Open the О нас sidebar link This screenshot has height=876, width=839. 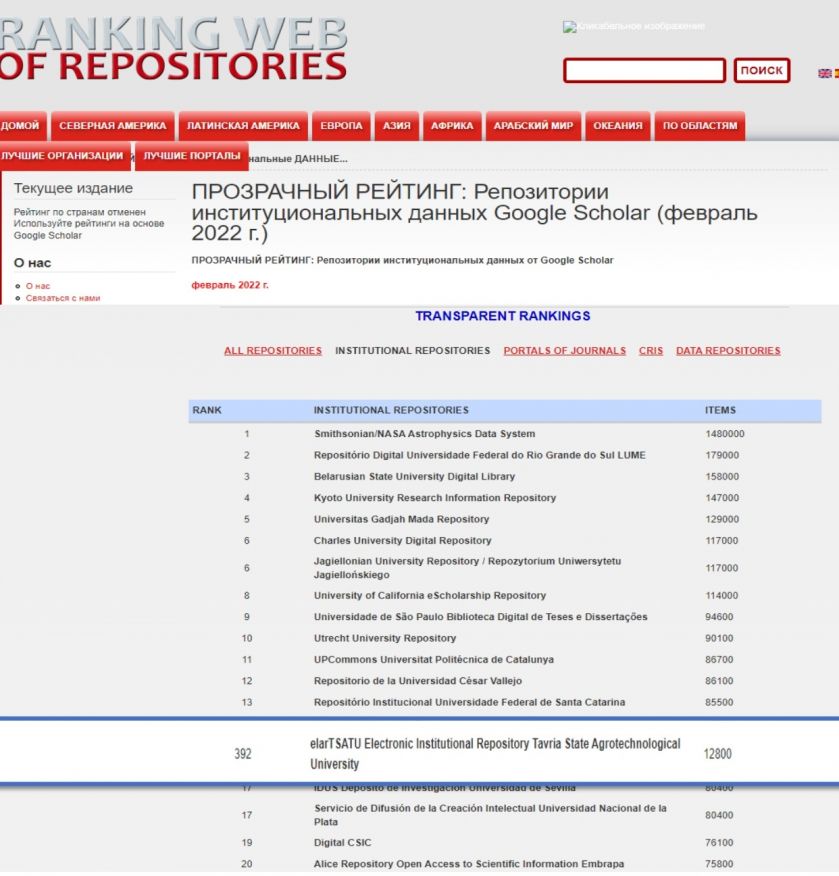click(38, 286)
